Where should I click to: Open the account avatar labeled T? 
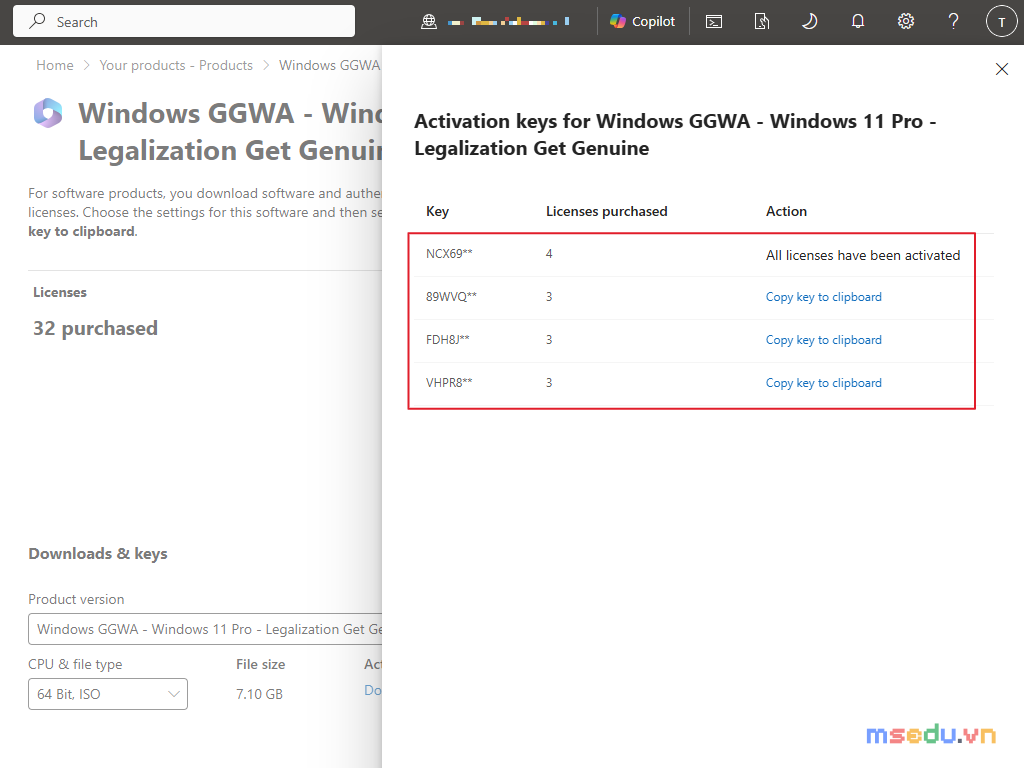coord(1001,22)
